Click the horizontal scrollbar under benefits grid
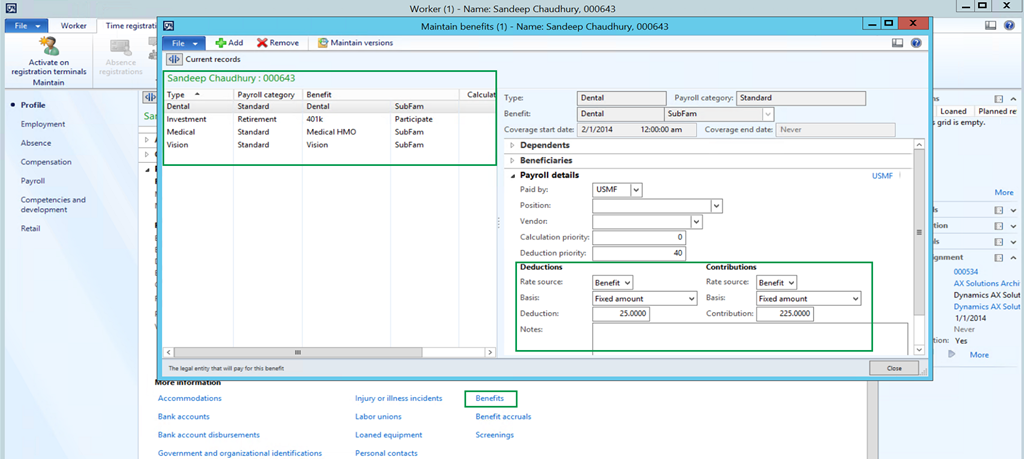The height and width of the screenshot is (459, 1024). [x=296, y=353]
